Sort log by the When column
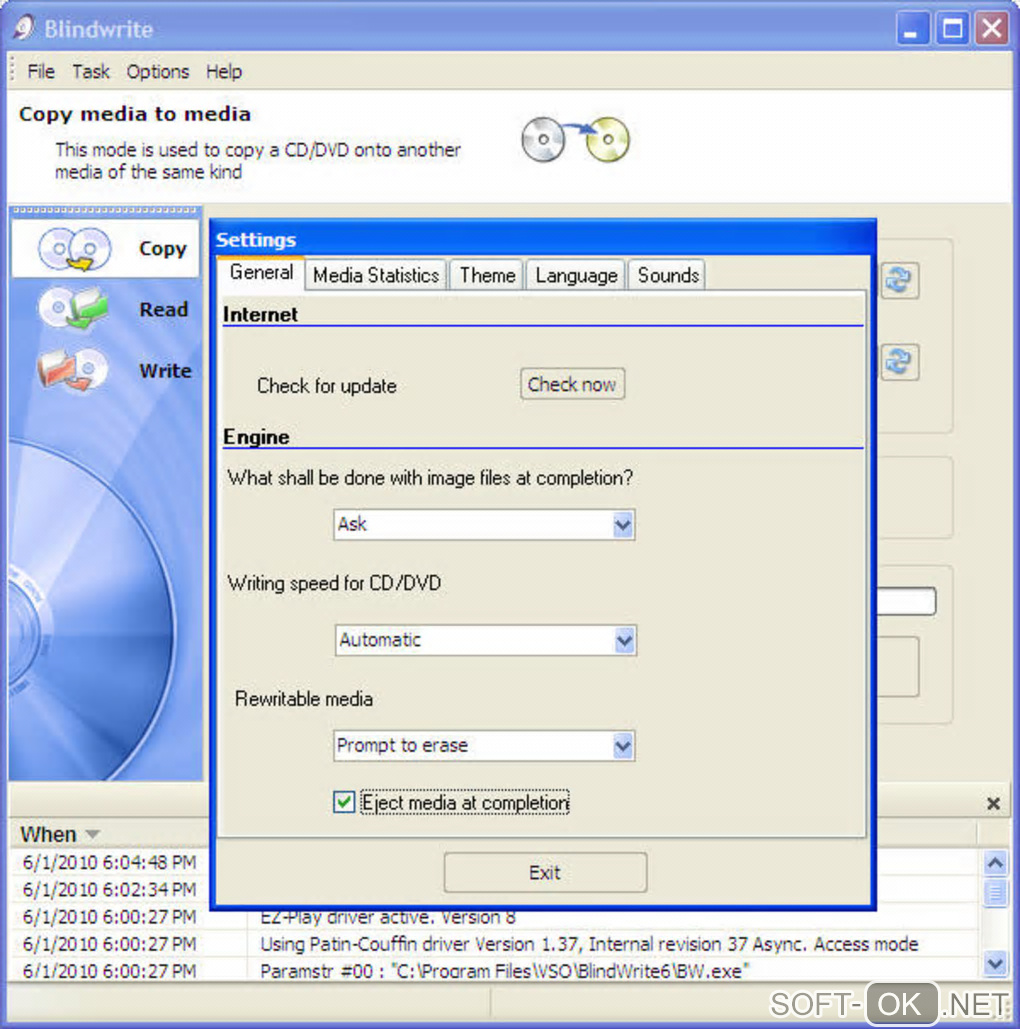Screen dimensions: 1020x1029 (x=59, y=834)
